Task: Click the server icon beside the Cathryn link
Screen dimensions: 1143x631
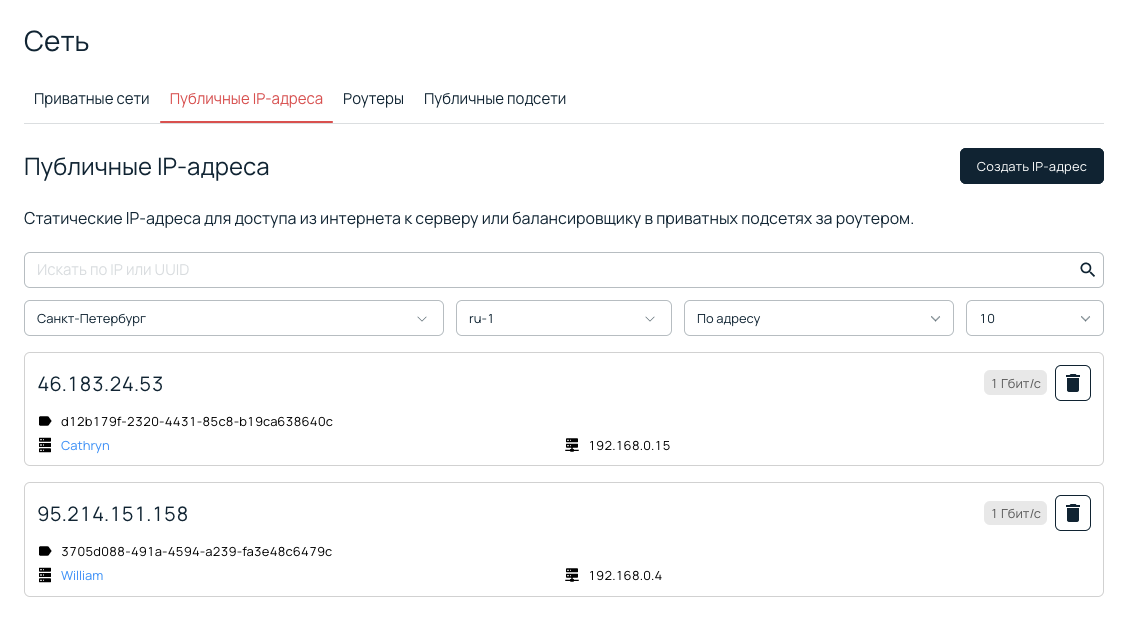Action: pos(44,445)
